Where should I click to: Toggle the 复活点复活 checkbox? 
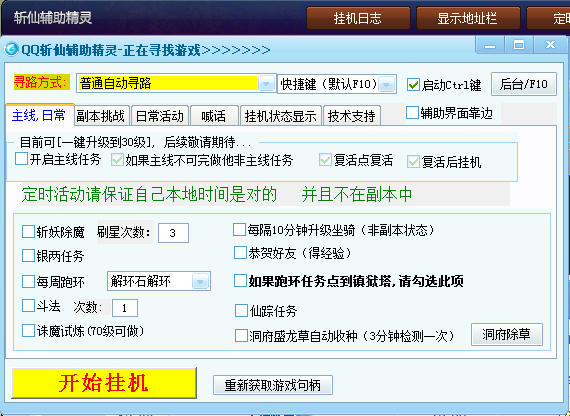[x=325, y=160]
